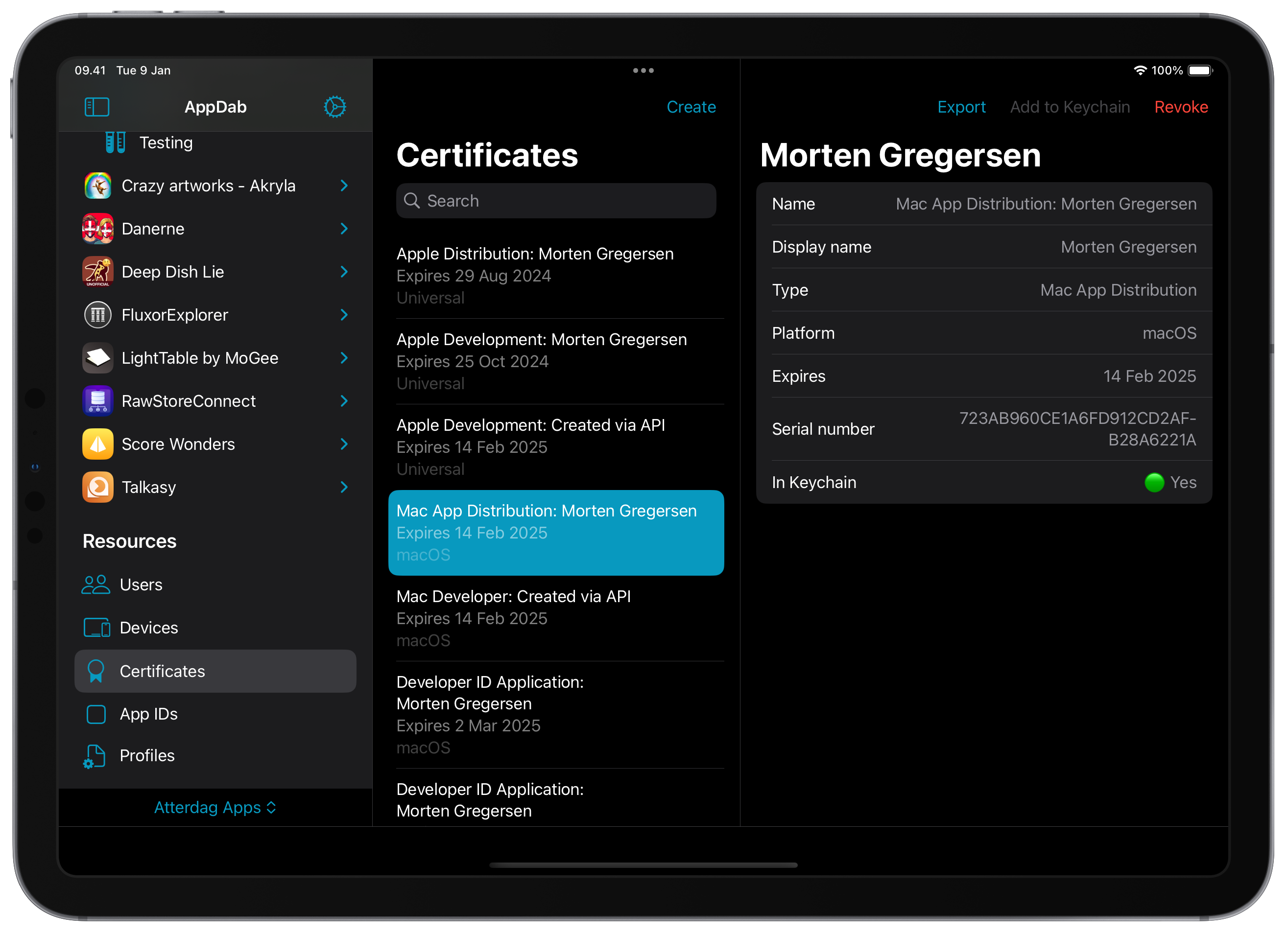This screenshot has width=1288, height=934.
Task: Click the Export button
Action: point(961,107)
